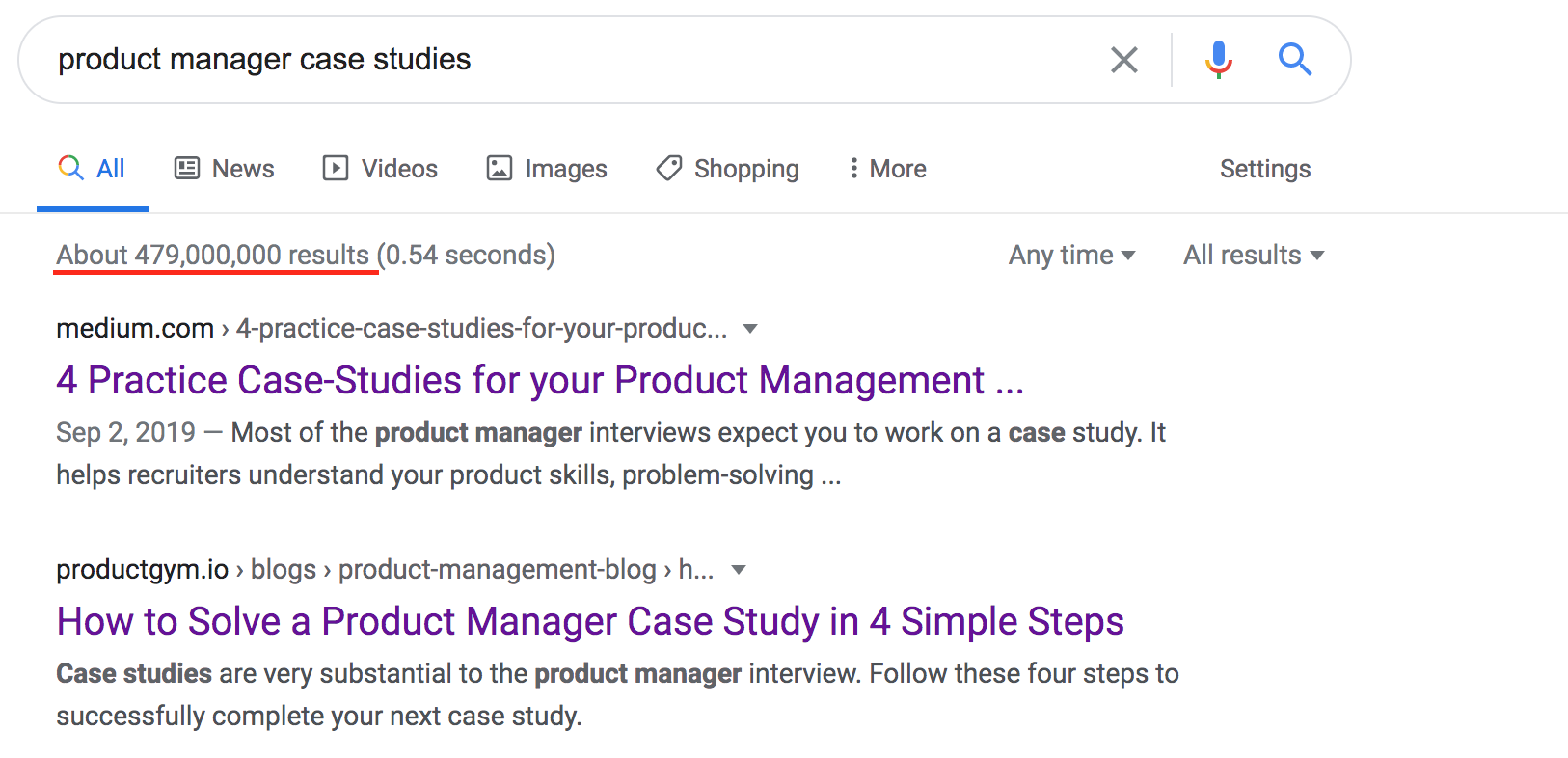Open the Any time filter dropdown
Image resolution: width=1568 pixels, height=758 pixels.
(x=1071, y=256)
